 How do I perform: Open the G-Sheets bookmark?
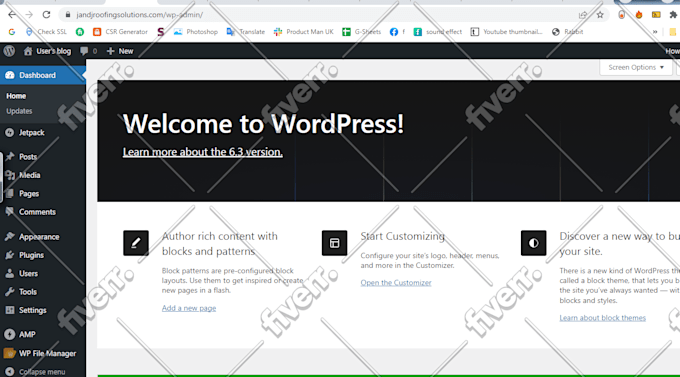(362, 32)
